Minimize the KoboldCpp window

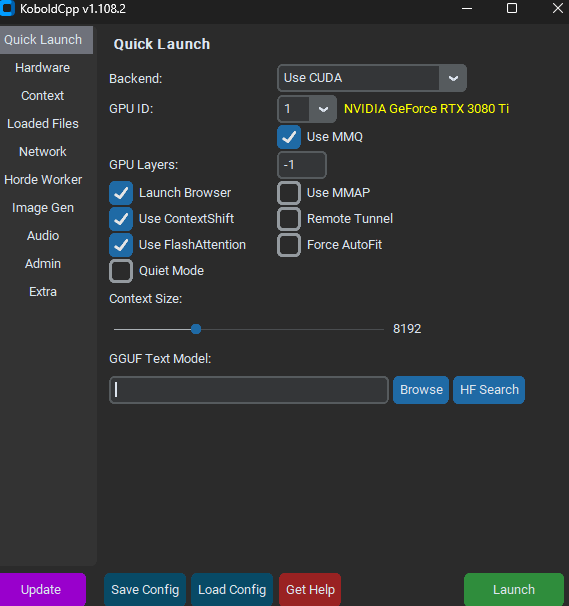click(467, 8)
